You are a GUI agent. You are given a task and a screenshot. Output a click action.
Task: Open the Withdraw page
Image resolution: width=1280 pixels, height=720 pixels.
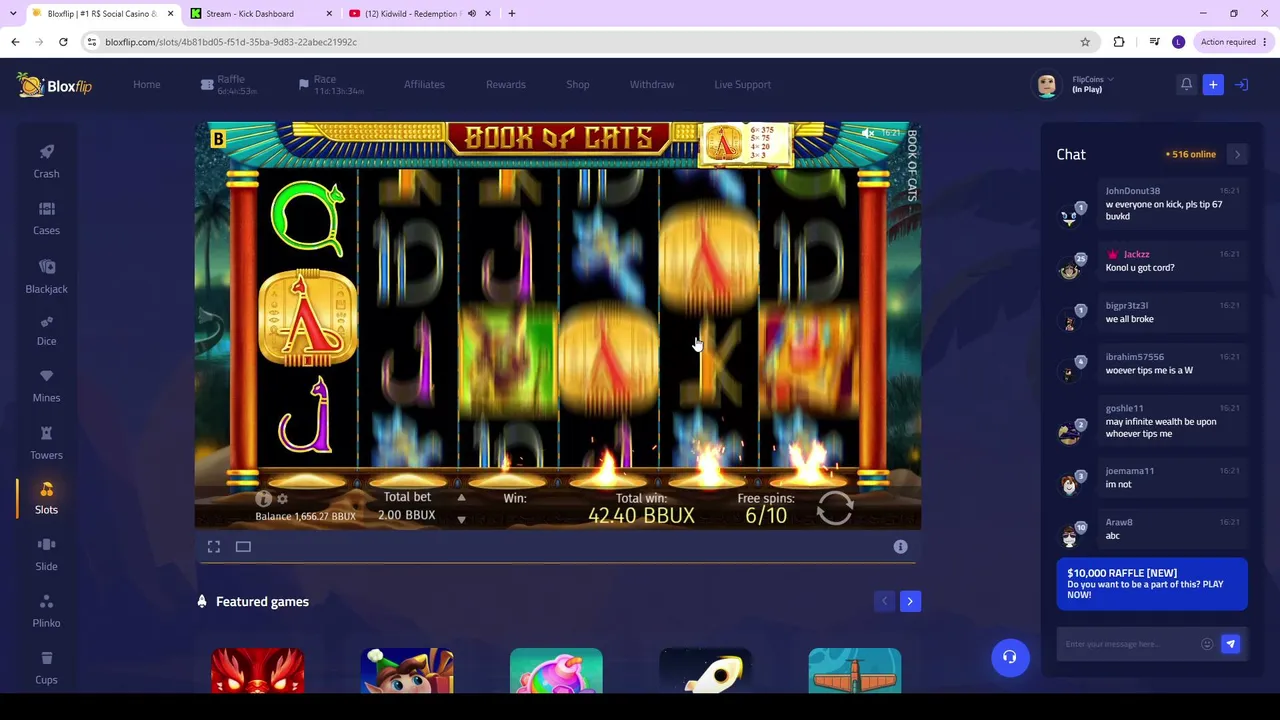pos(652,85)
